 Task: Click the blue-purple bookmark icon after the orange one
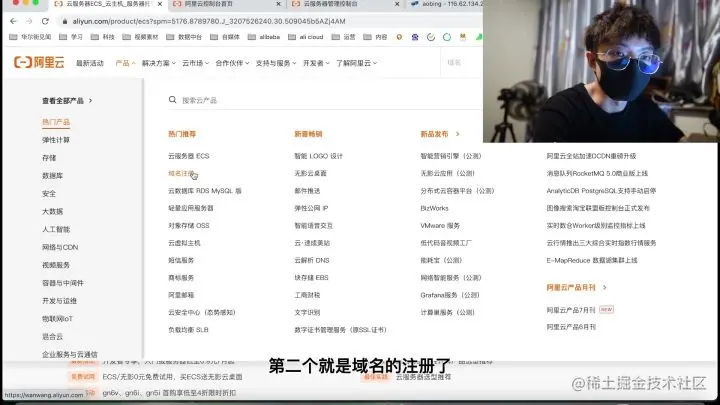(x=415, y=37)
